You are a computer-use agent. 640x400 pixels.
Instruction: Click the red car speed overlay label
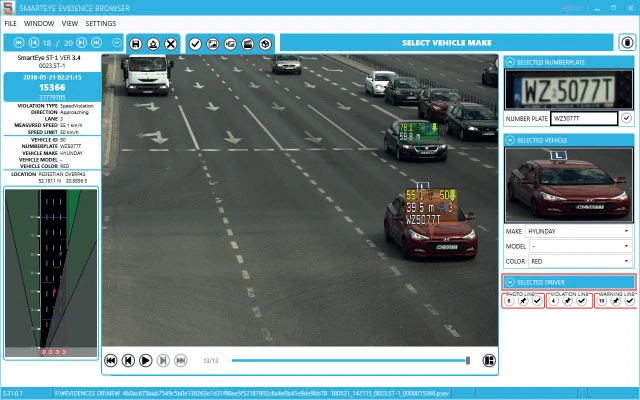(x=430, y=207)
